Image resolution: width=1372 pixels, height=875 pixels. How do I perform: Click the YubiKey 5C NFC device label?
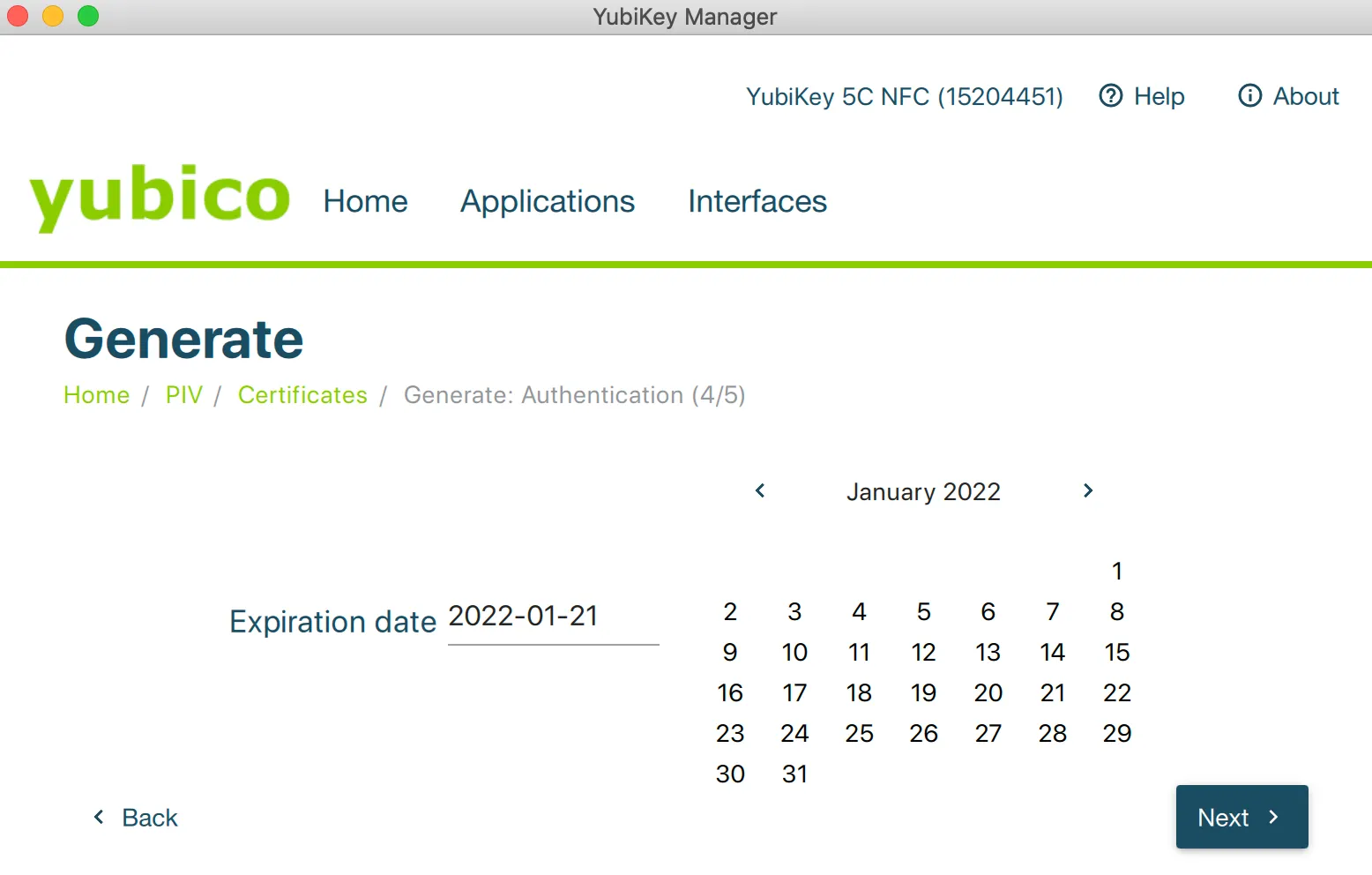click(904, 96)
